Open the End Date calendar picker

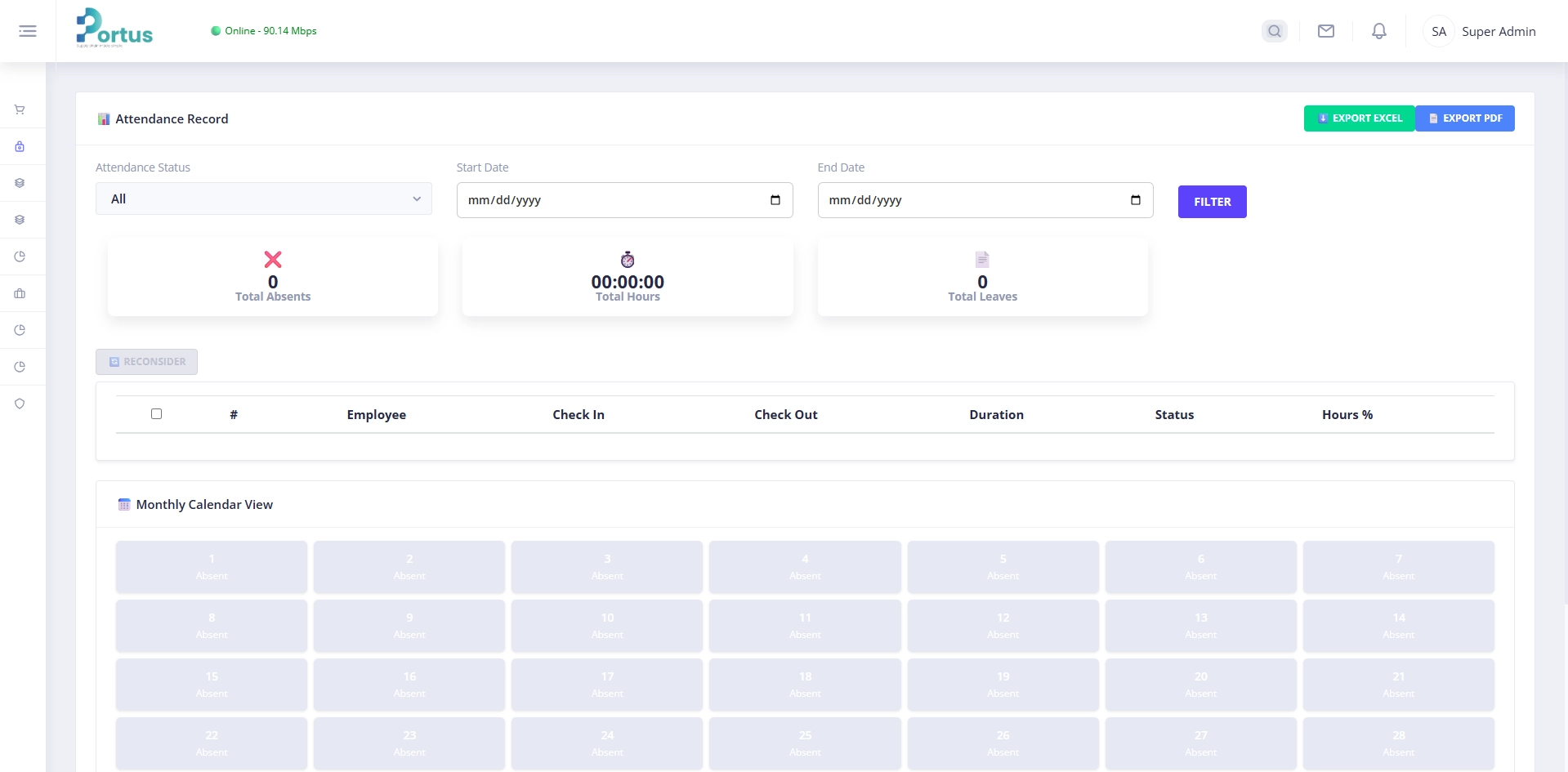pos(1135,200)
